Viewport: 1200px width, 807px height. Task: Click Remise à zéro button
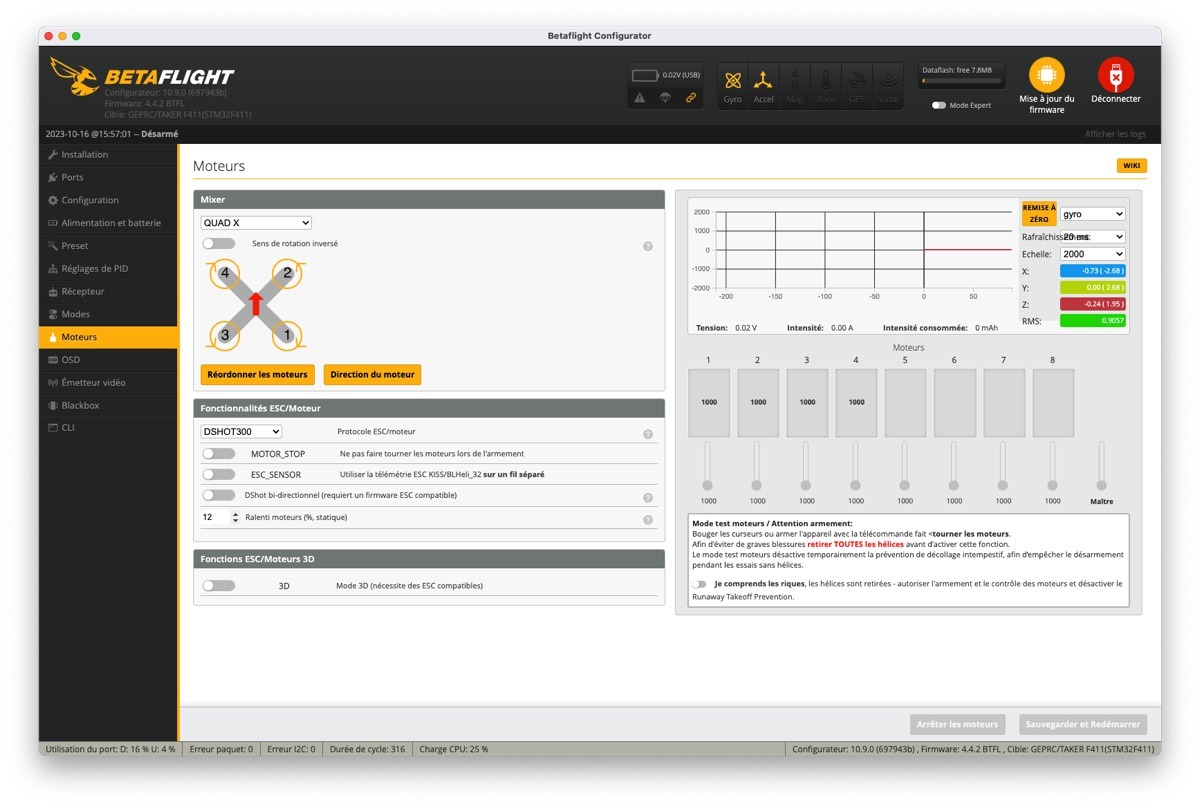pos(1039,213)
